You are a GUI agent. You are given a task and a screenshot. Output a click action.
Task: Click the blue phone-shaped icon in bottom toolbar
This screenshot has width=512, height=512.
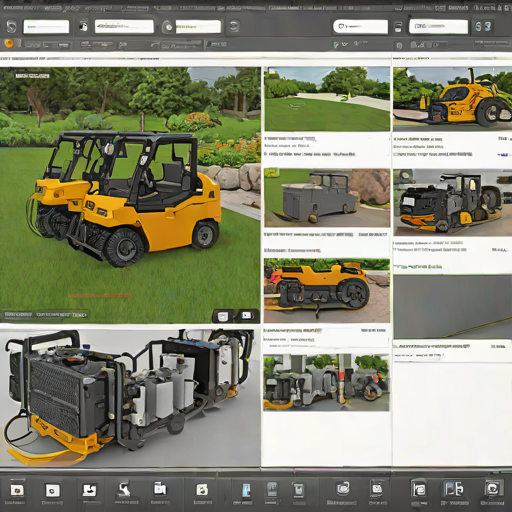(246, 491)
